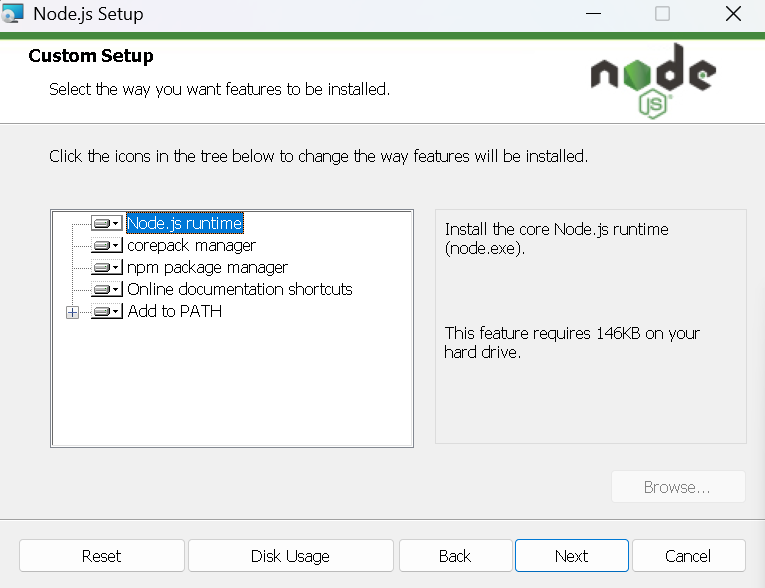
Task: Click the Node.js Setup installer title icon
Action: [x=14, y=14]
